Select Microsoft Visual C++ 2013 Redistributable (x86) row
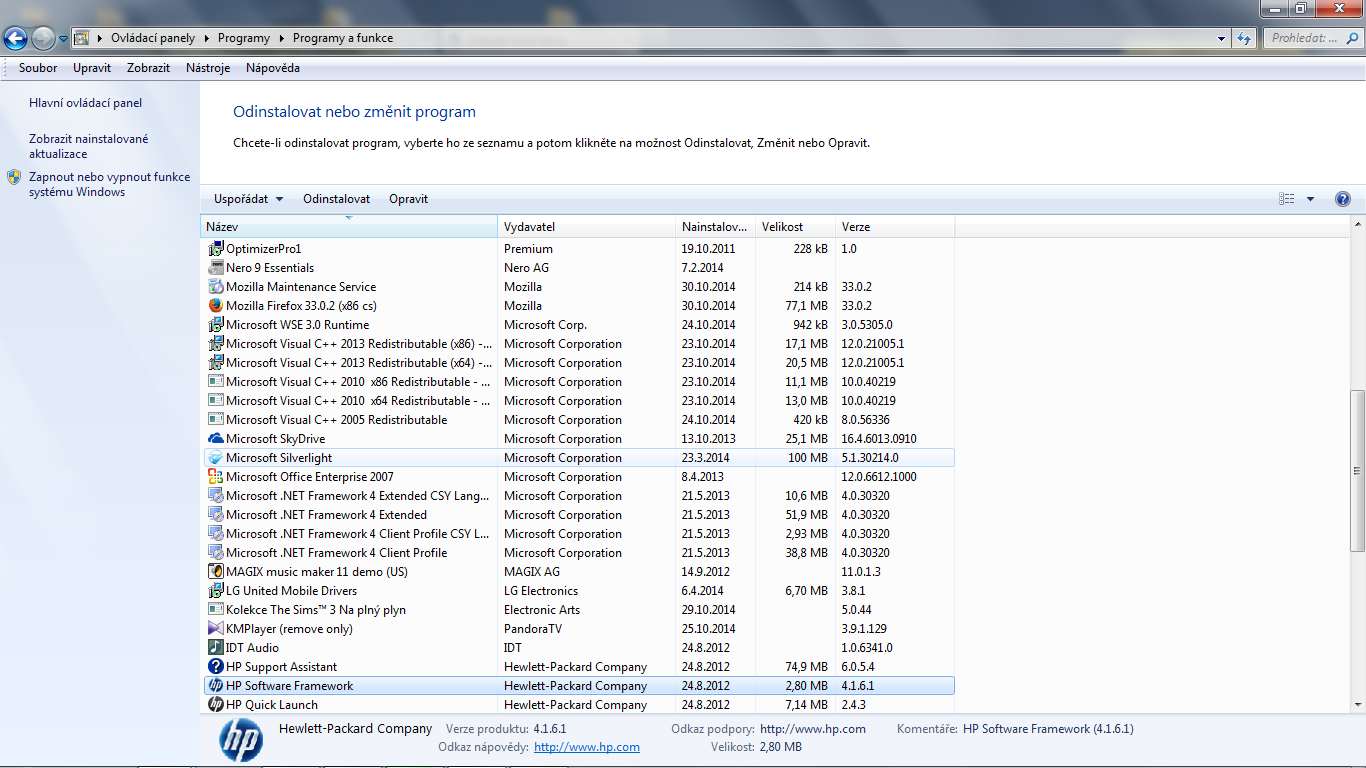 click(578, 344)
